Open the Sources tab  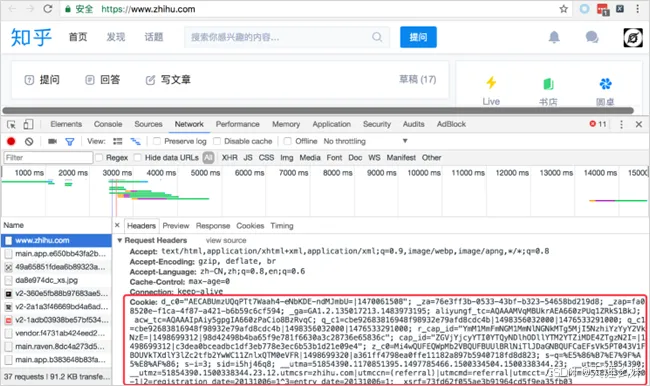pos(148,124)
